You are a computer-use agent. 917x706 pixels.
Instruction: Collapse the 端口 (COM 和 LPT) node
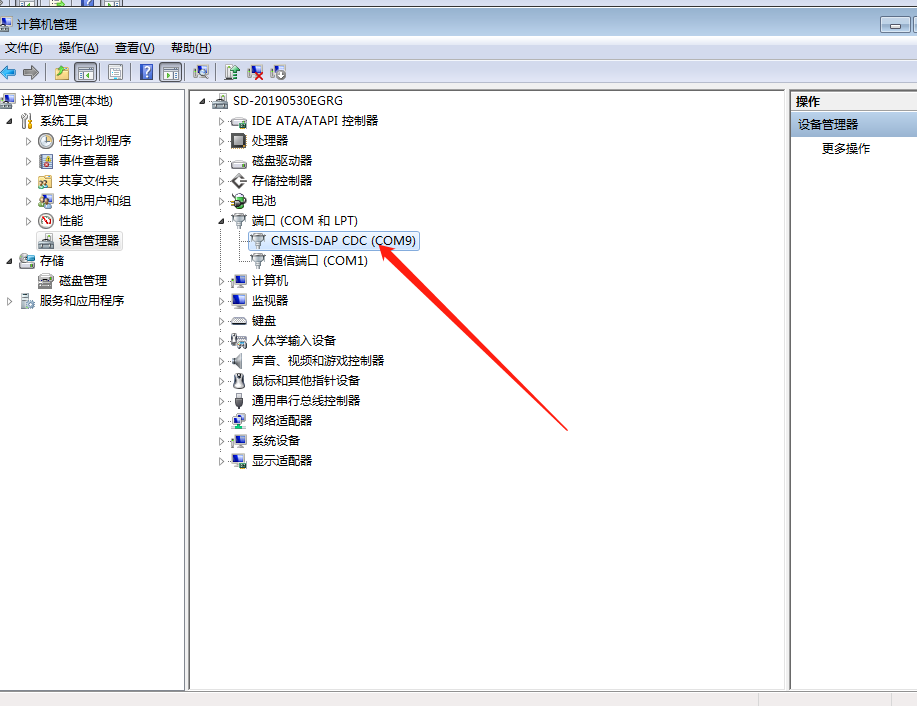pos(222,220)
